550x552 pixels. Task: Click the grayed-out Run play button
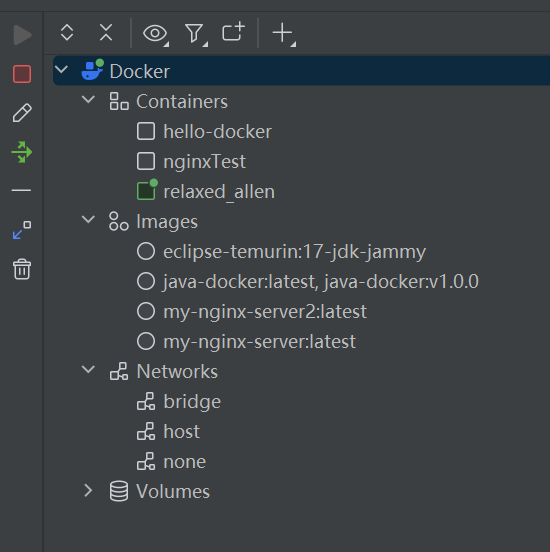click(23, 35)
